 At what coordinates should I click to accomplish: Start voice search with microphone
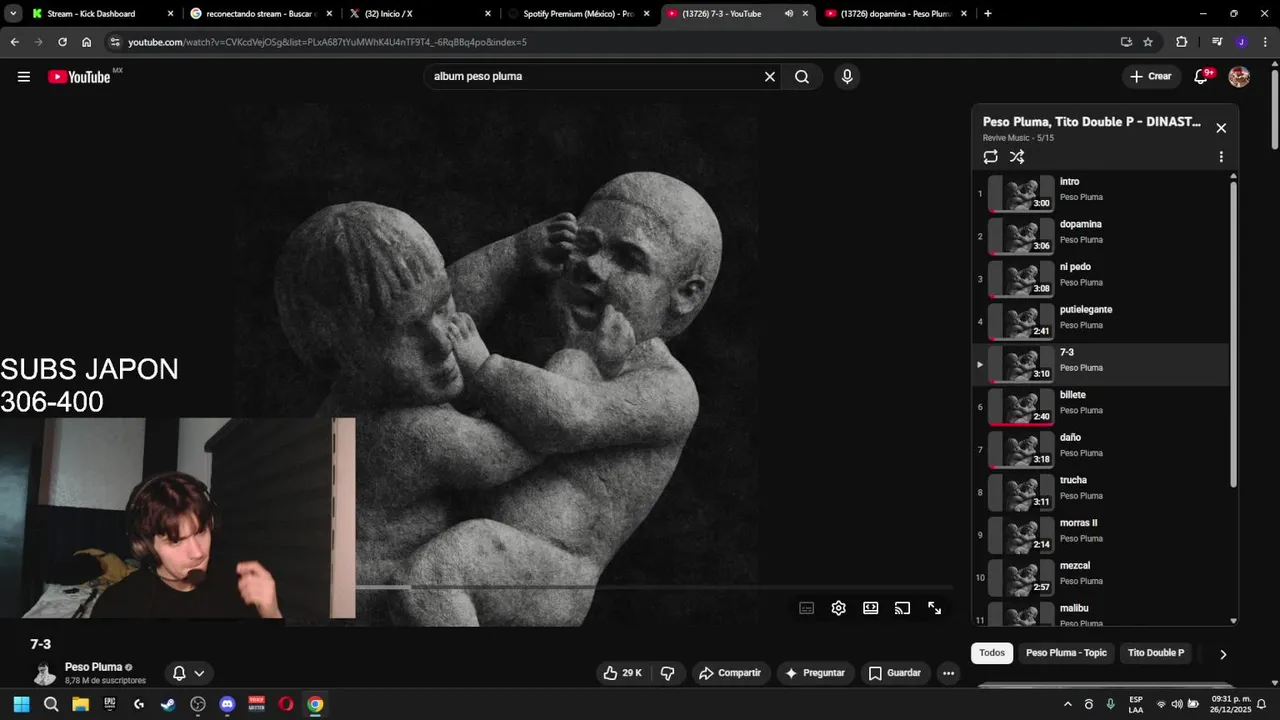[847, 77]
